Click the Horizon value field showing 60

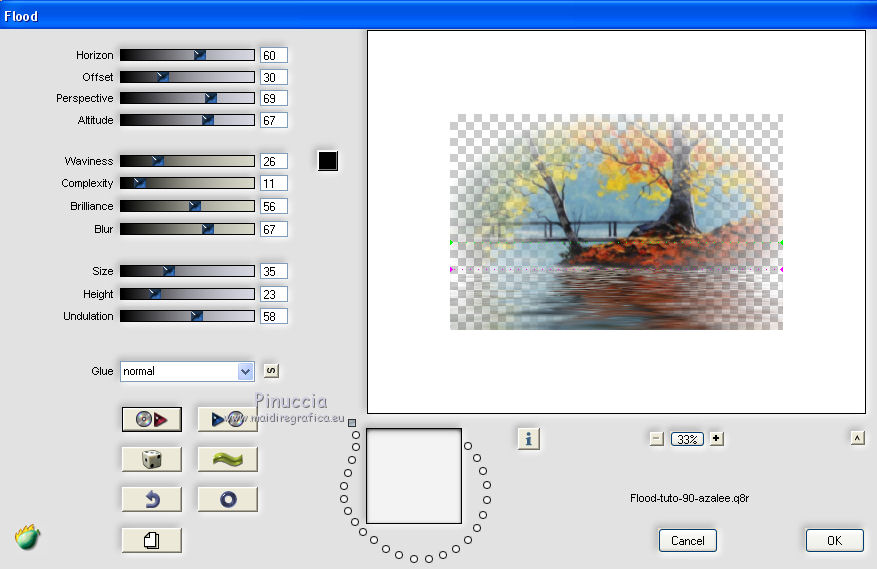pyautogui.click(x=274, y=55)
